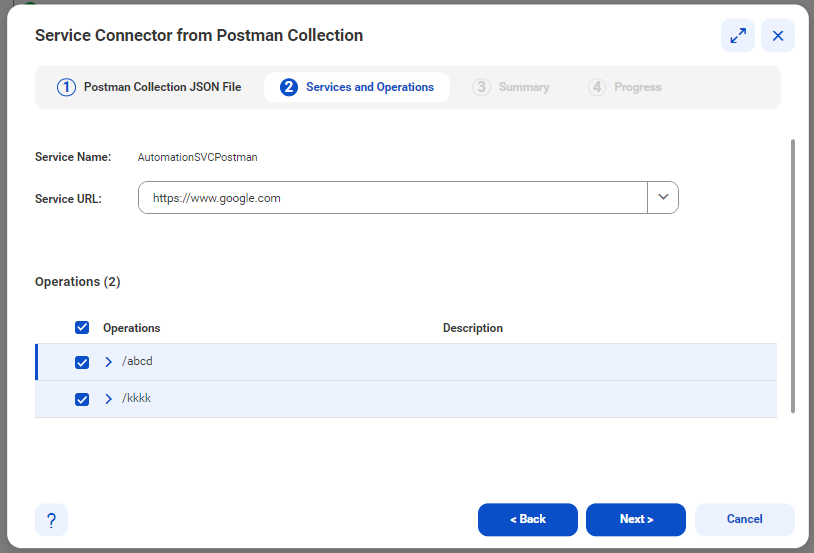This screenshot has height=553, width=814.
Task: Click the /kkkk operation name
Action: pyautogui.click(x=137, y=398)
